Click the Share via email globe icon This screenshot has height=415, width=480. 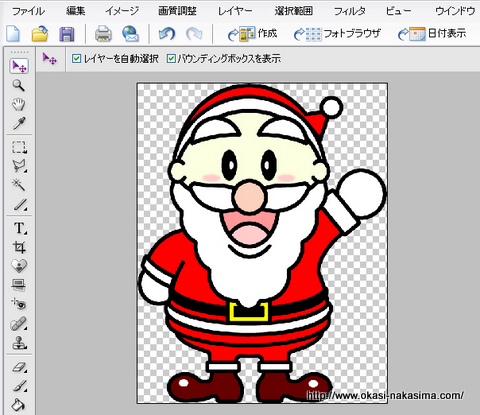pos(130,34)
